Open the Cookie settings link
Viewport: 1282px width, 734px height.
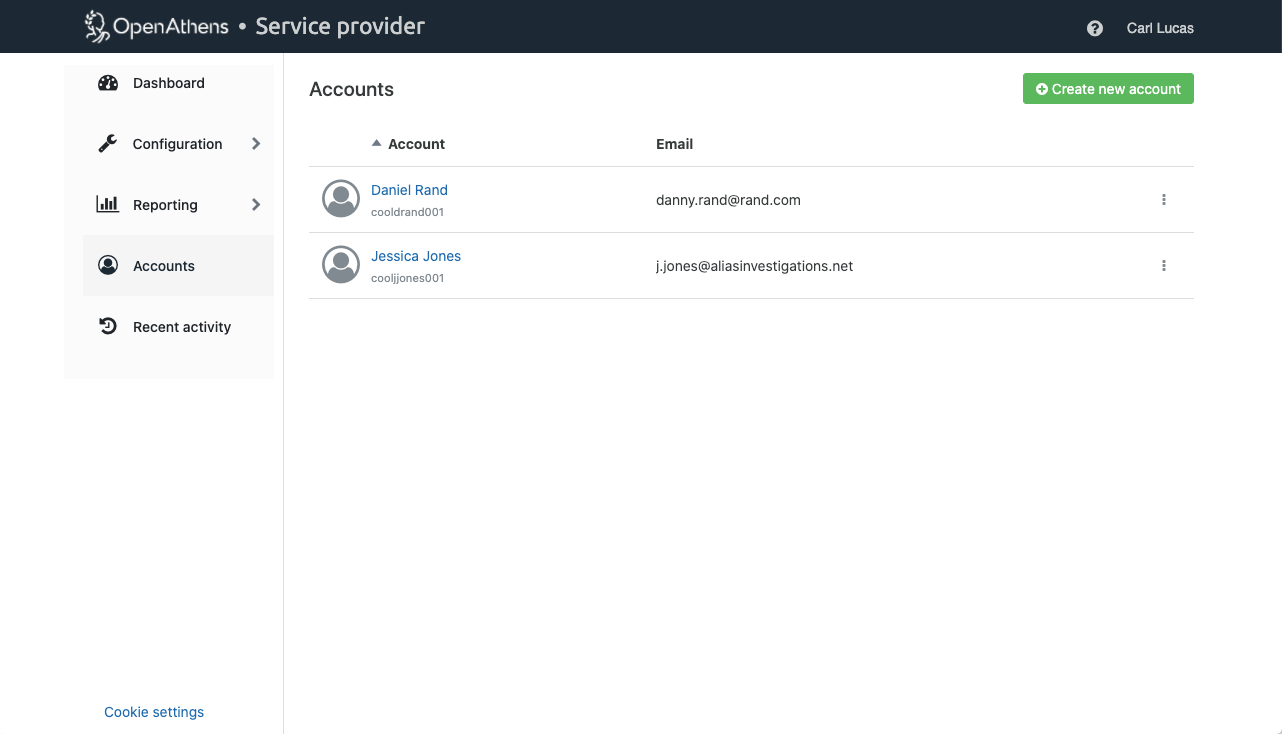pos(154,712)
